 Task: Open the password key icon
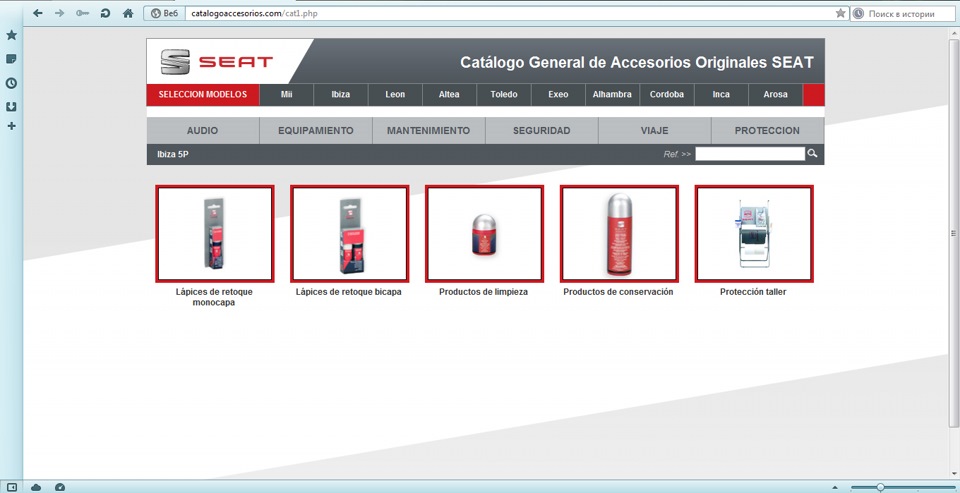(82, 13)
